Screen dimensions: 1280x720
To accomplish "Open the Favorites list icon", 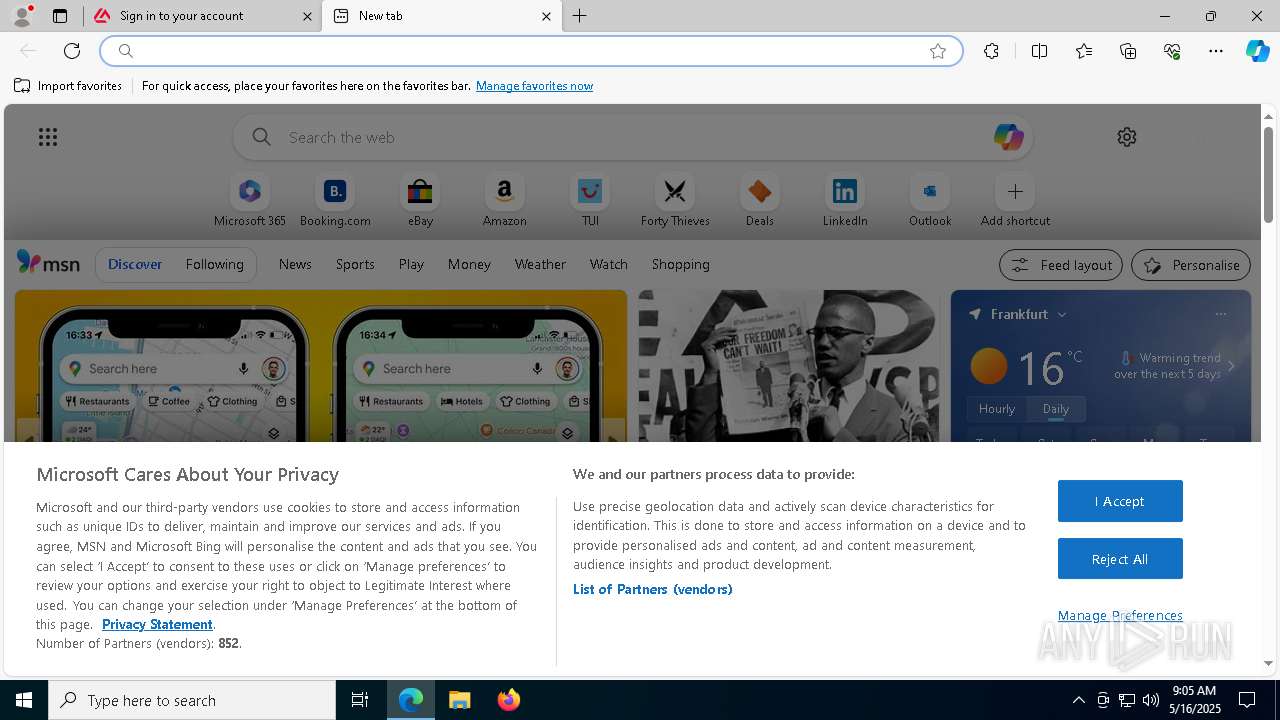I will point(1084,51).
